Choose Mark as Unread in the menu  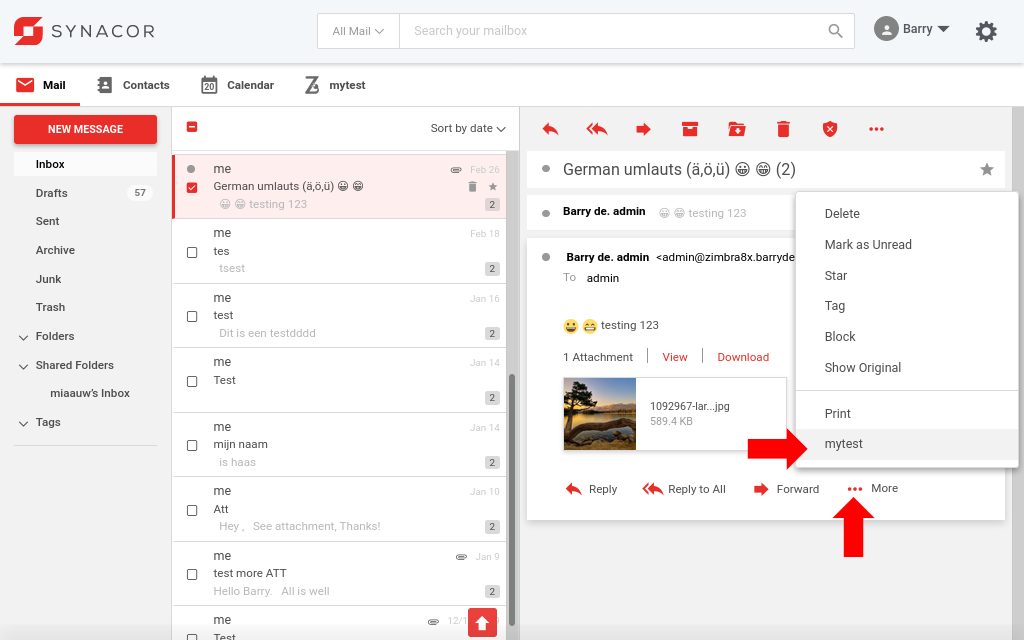pyautogui.click(x=907, y=244)
